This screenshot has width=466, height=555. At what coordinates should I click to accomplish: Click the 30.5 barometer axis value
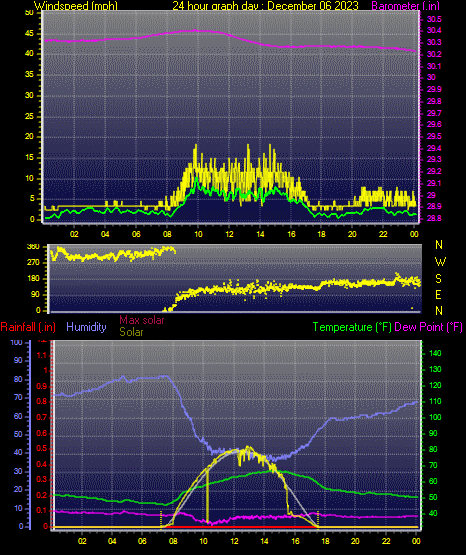coord(434,19)
